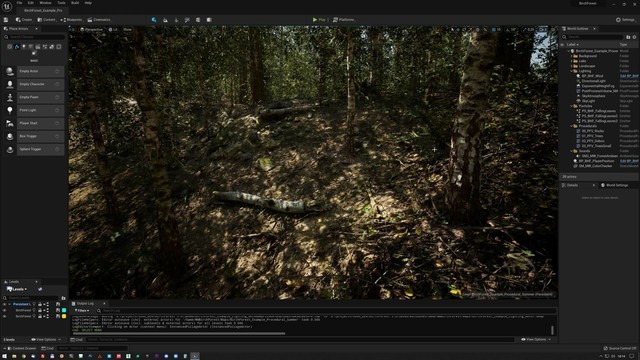Toggle lock on second BirchForest sublevel

point(40,316)
